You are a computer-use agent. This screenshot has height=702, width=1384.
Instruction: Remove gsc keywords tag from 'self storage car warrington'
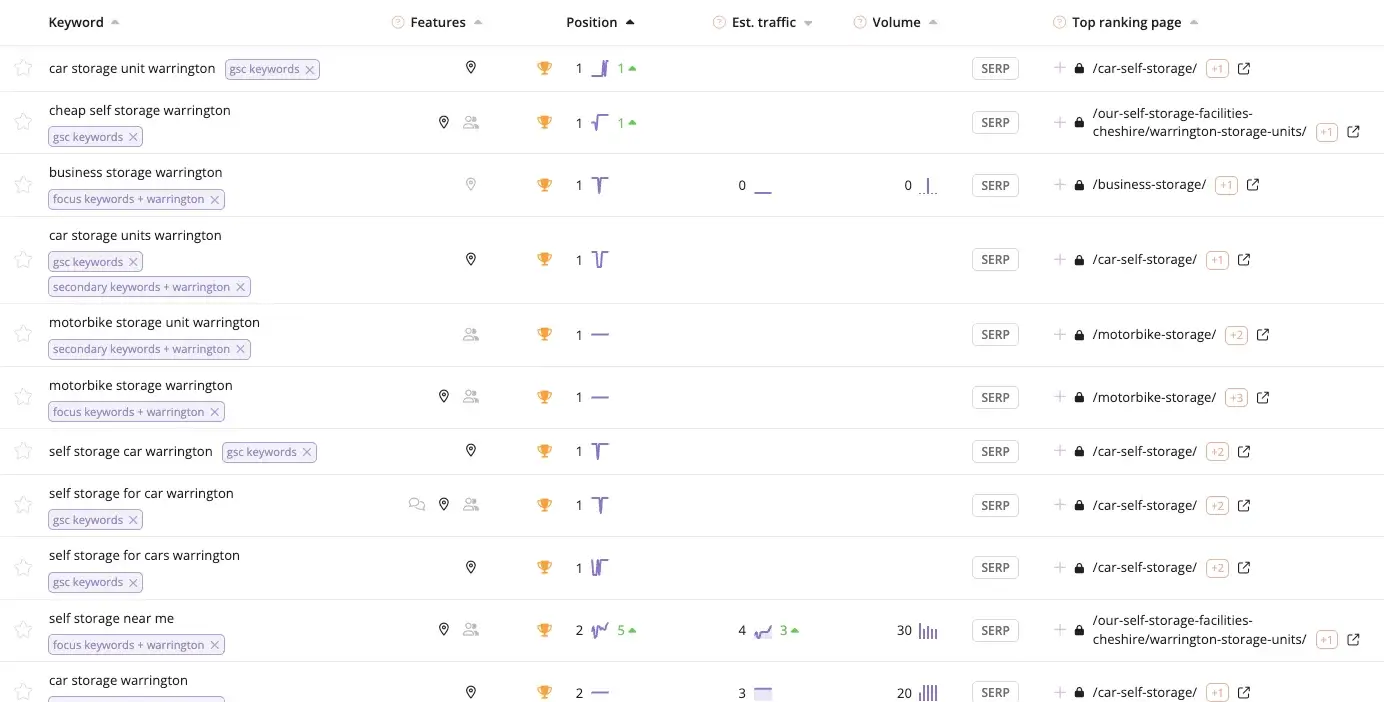coord(307,452)
